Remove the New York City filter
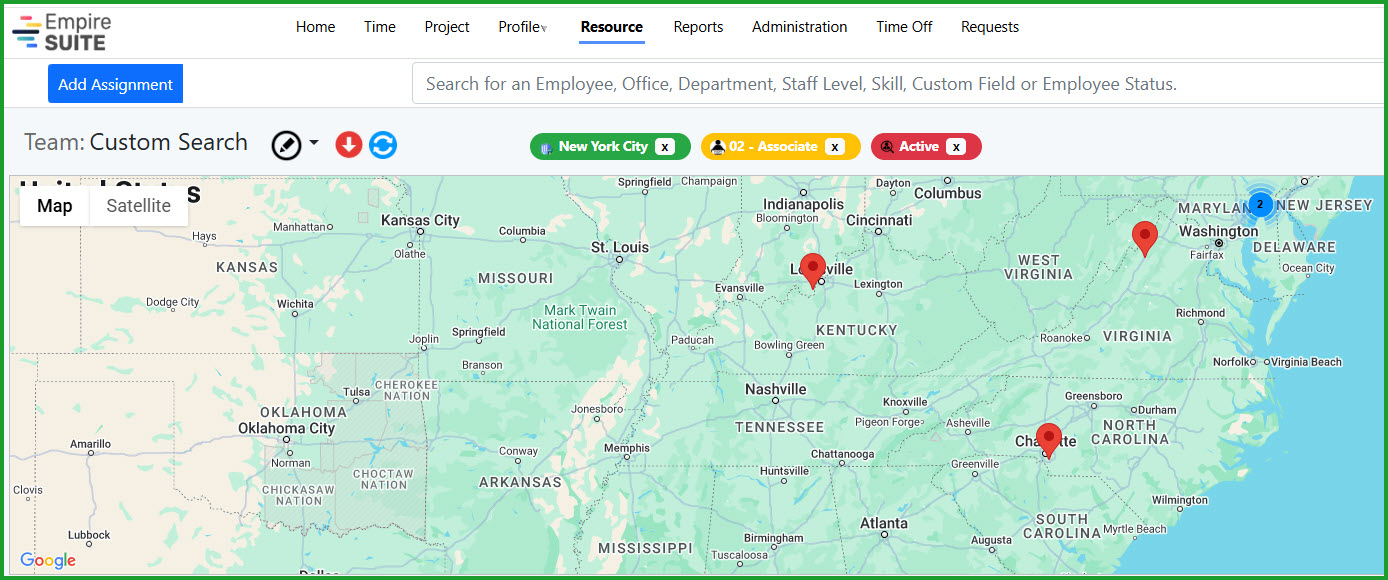The image size is (1388, 580). 665,147
